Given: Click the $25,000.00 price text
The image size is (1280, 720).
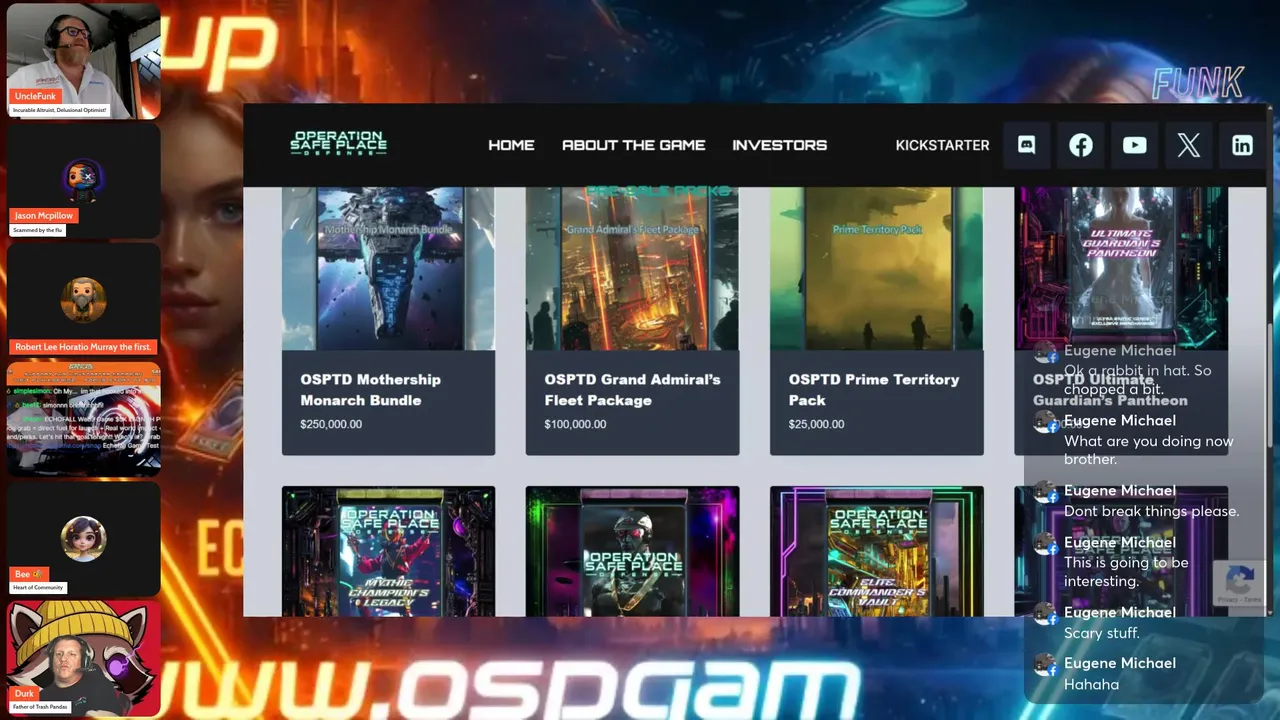Looking at the screenshot, I should (x=816, y=424).
